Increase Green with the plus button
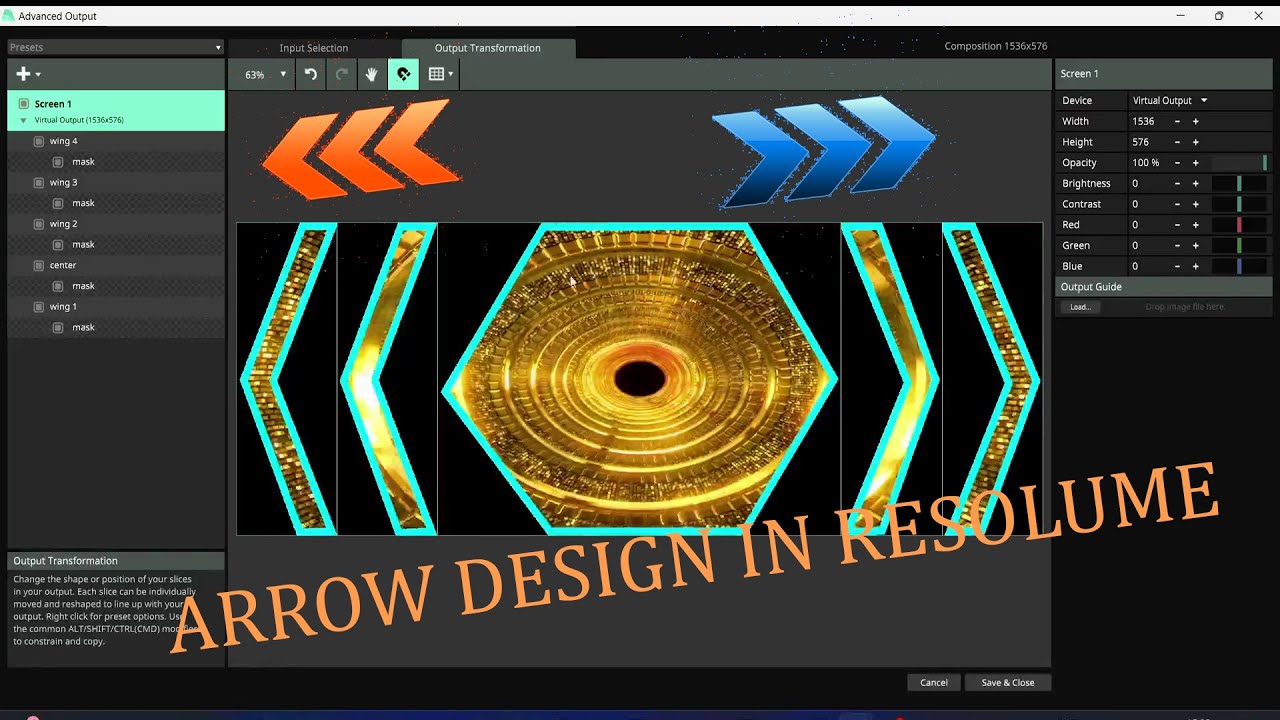This screenshot has height=720, width=1280. pyautogui.click(x=1195, y=246)
